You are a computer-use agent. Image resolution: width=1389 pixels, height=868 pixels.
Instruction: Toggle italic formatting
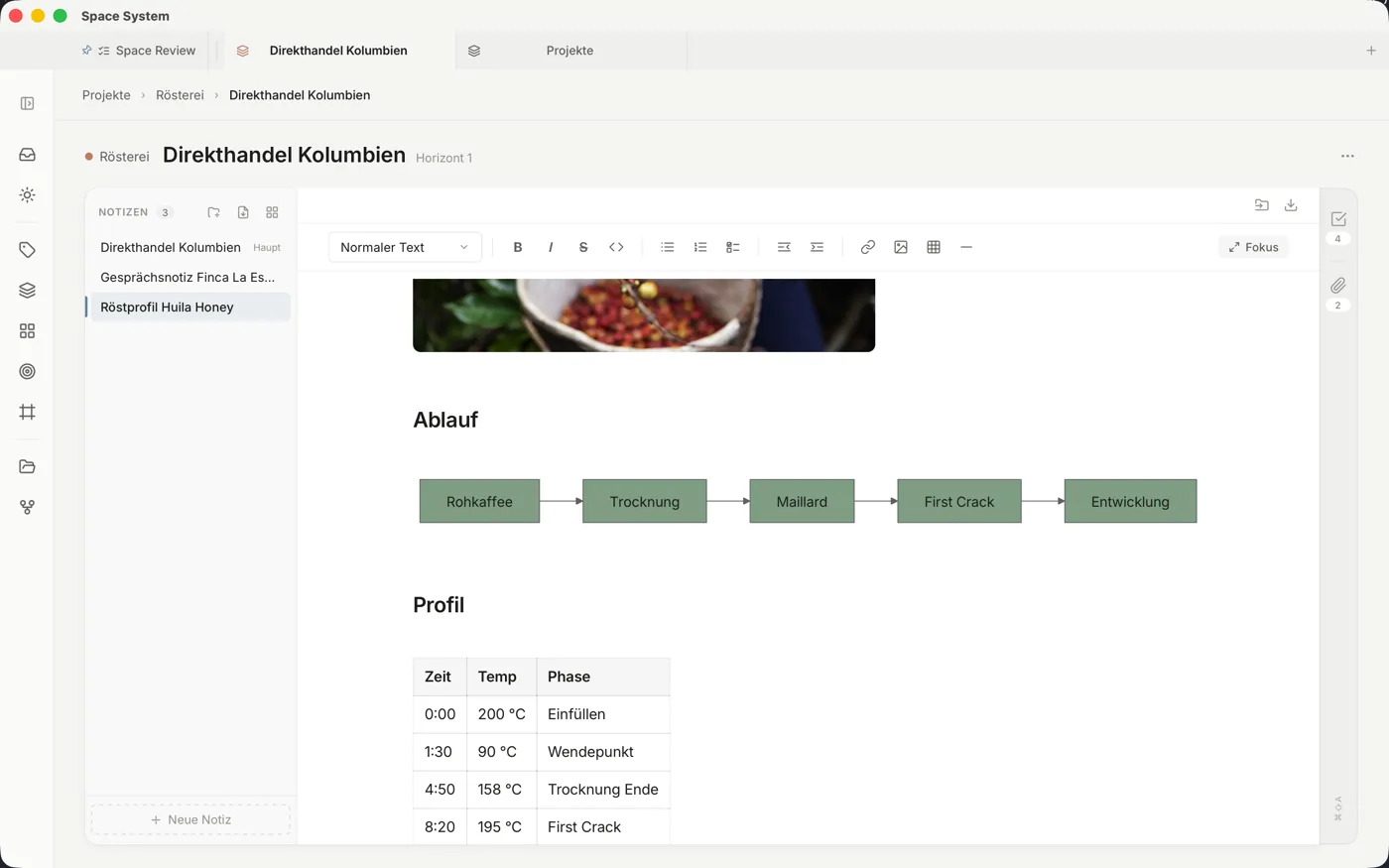tap(551, 247)
